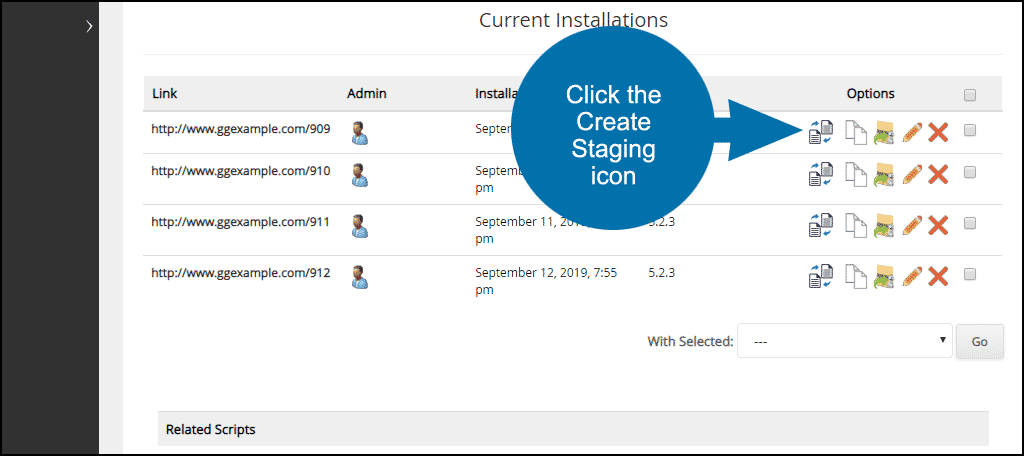This screenshot has width=1024, height=456.
Task: Click the Go button
Action: click(980, 341)
